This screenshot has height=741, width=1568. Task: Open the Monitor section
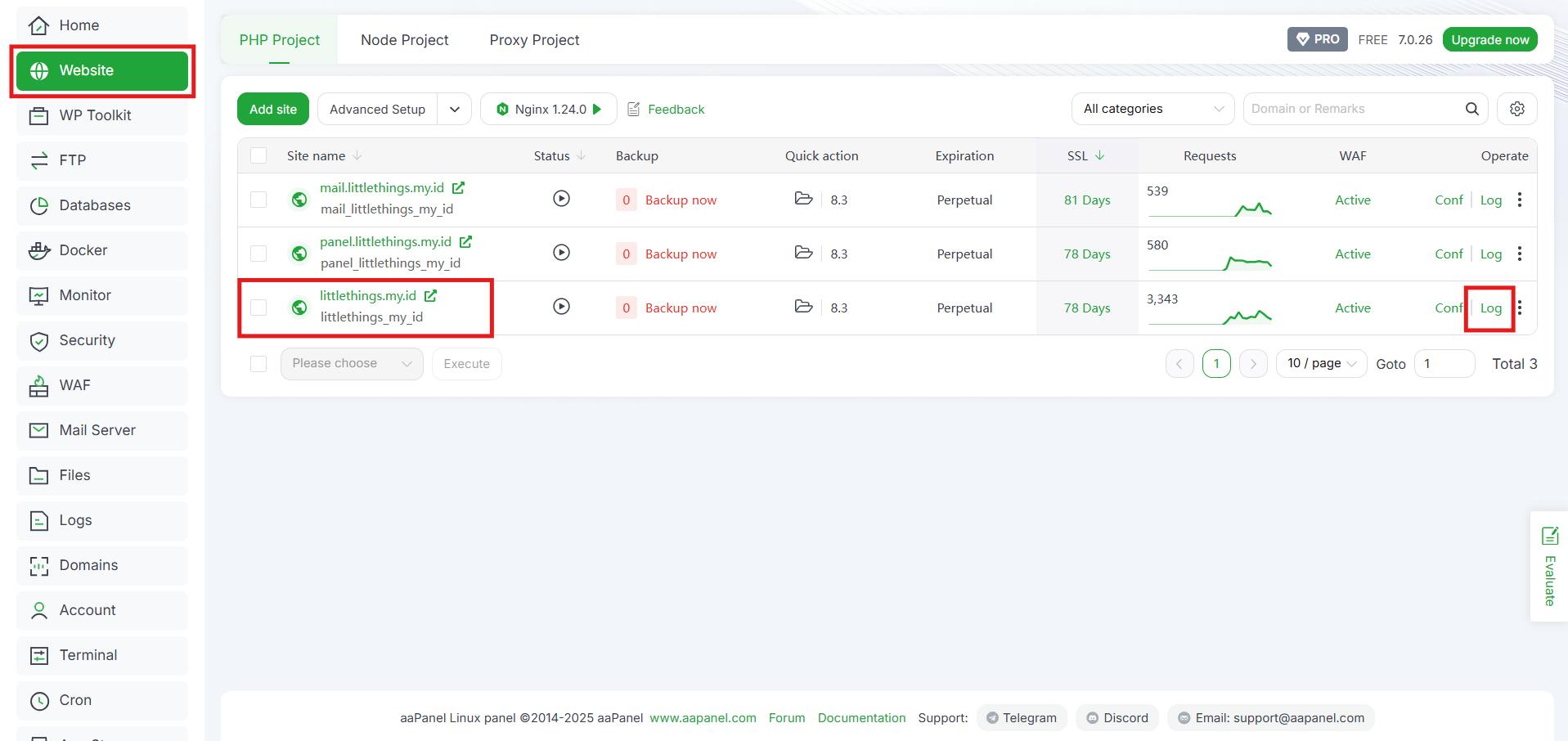[101, 295]
